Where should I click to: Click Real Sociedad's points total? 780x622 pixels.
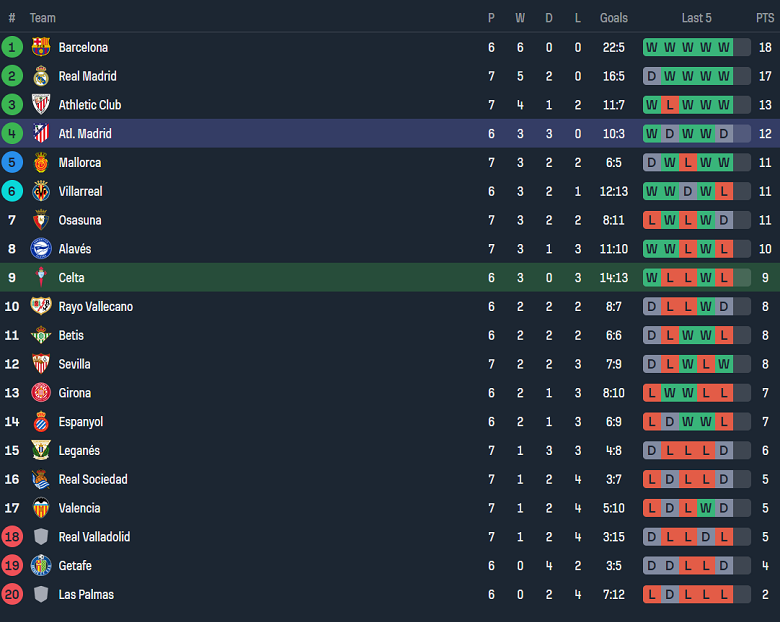[x=765, y=480]
